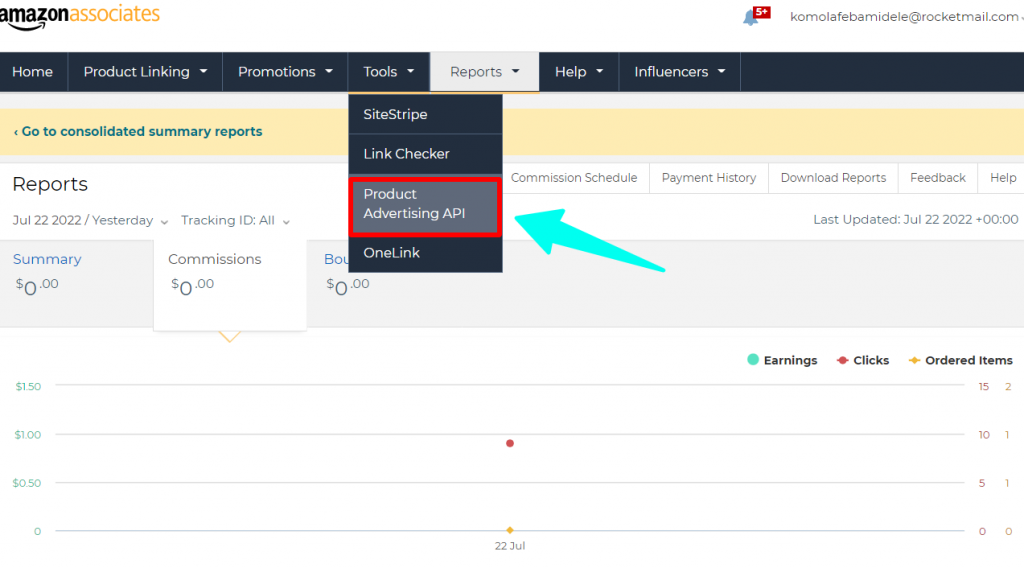
Task: Expand the Product Linking dropdown
Action: point(145,72)
